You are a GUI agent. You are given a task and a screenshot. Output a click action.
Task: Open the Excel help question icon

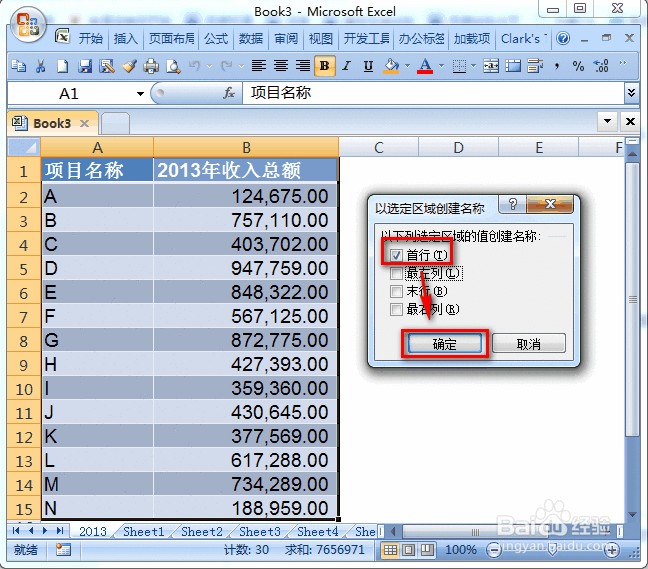coord(563,38)
